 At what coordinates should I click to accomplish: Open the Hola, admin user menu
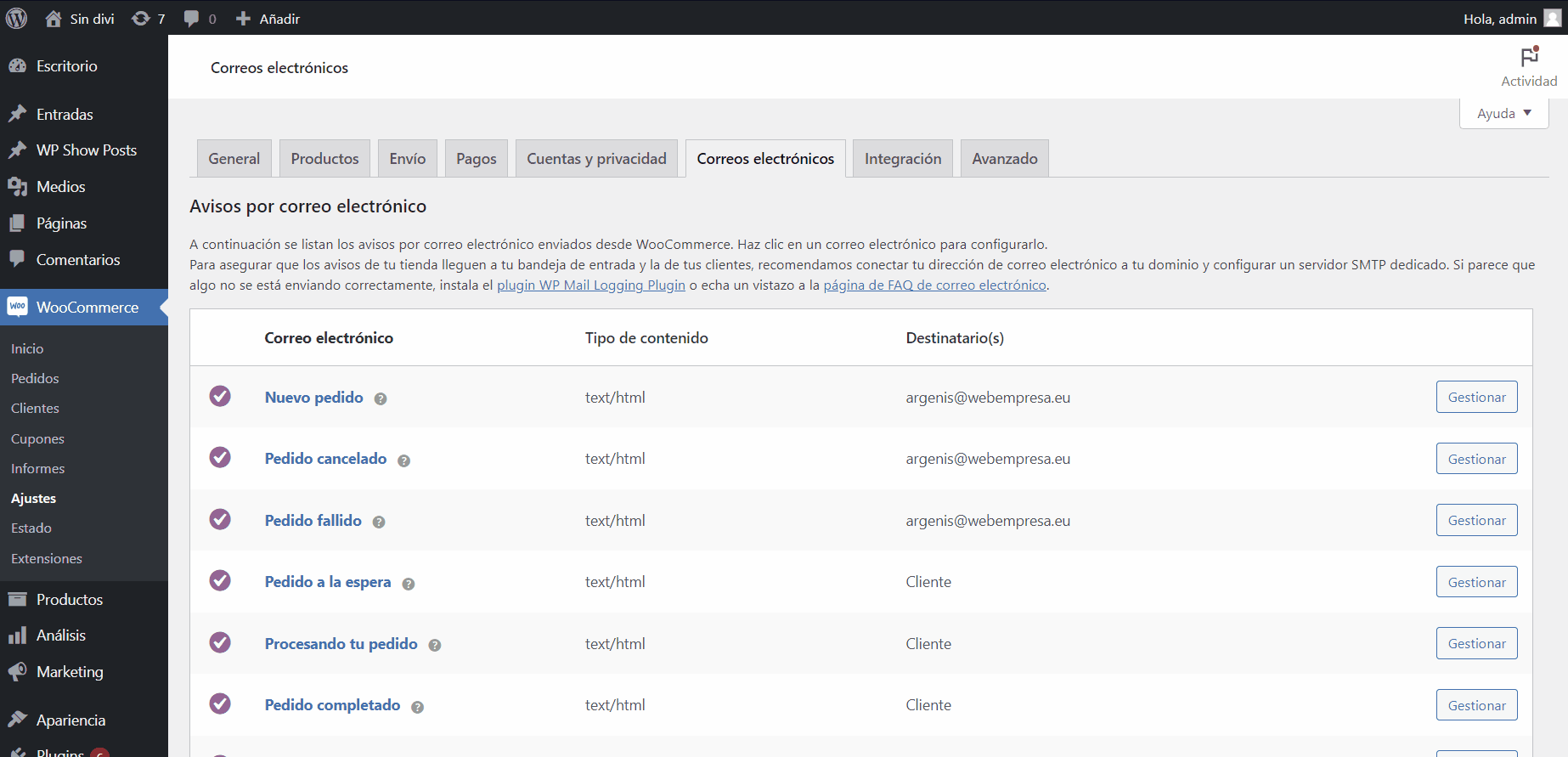1510,19
